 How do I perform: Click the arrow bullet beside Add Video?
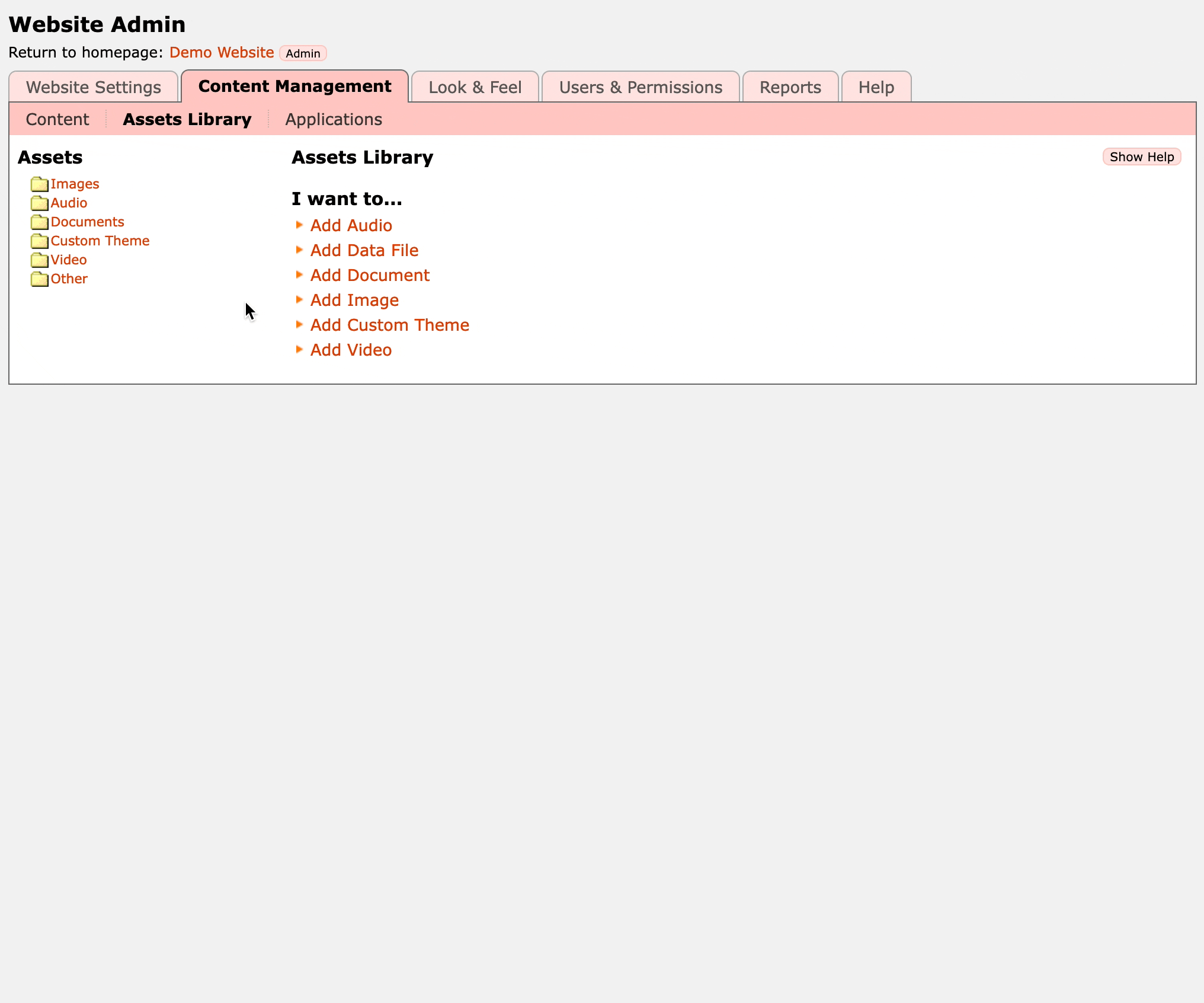pos(299,349)
